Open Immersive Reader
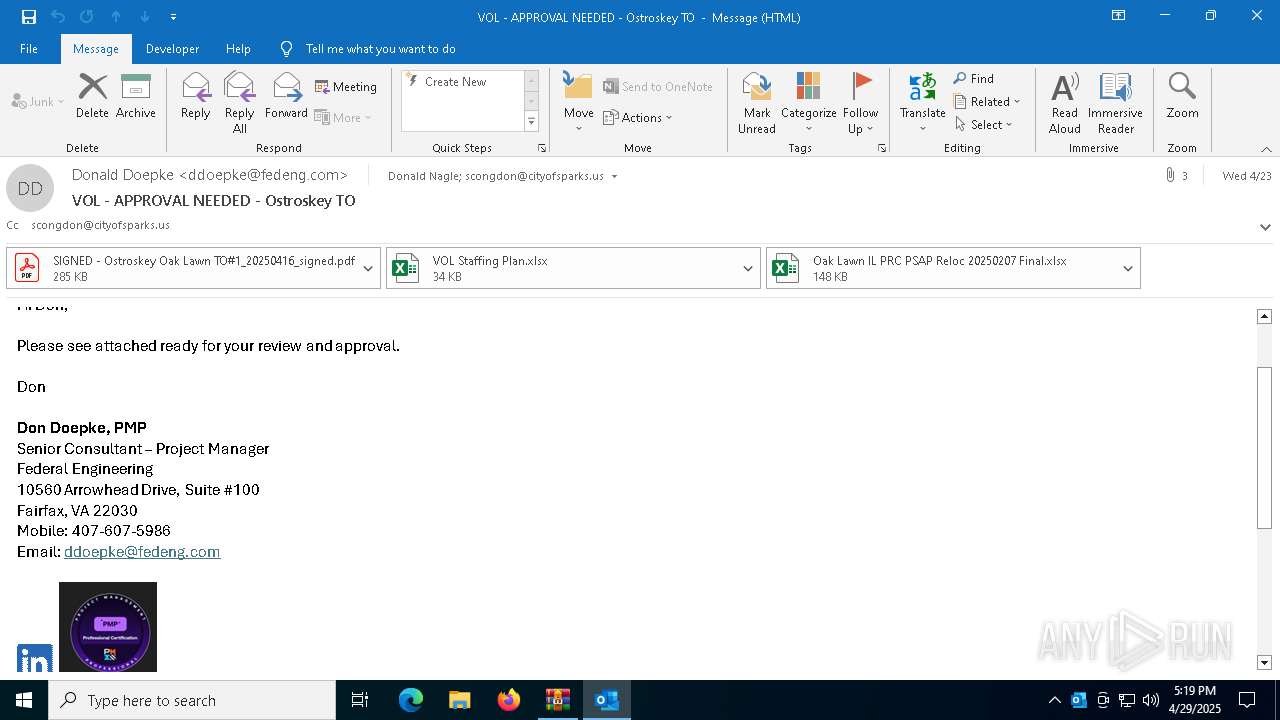 1116,103
